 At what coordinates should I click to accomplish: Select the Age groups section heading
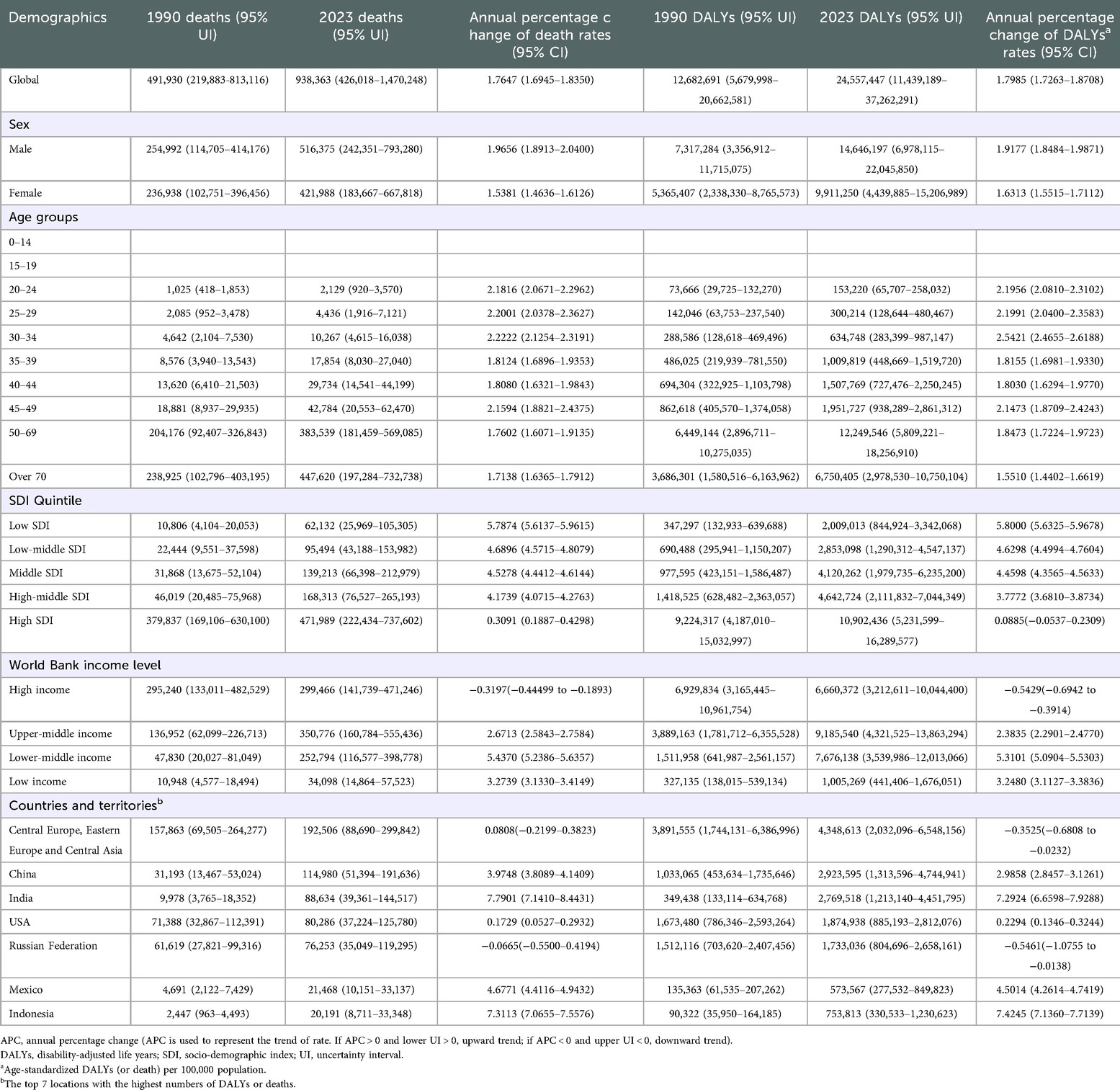(43, 217)
